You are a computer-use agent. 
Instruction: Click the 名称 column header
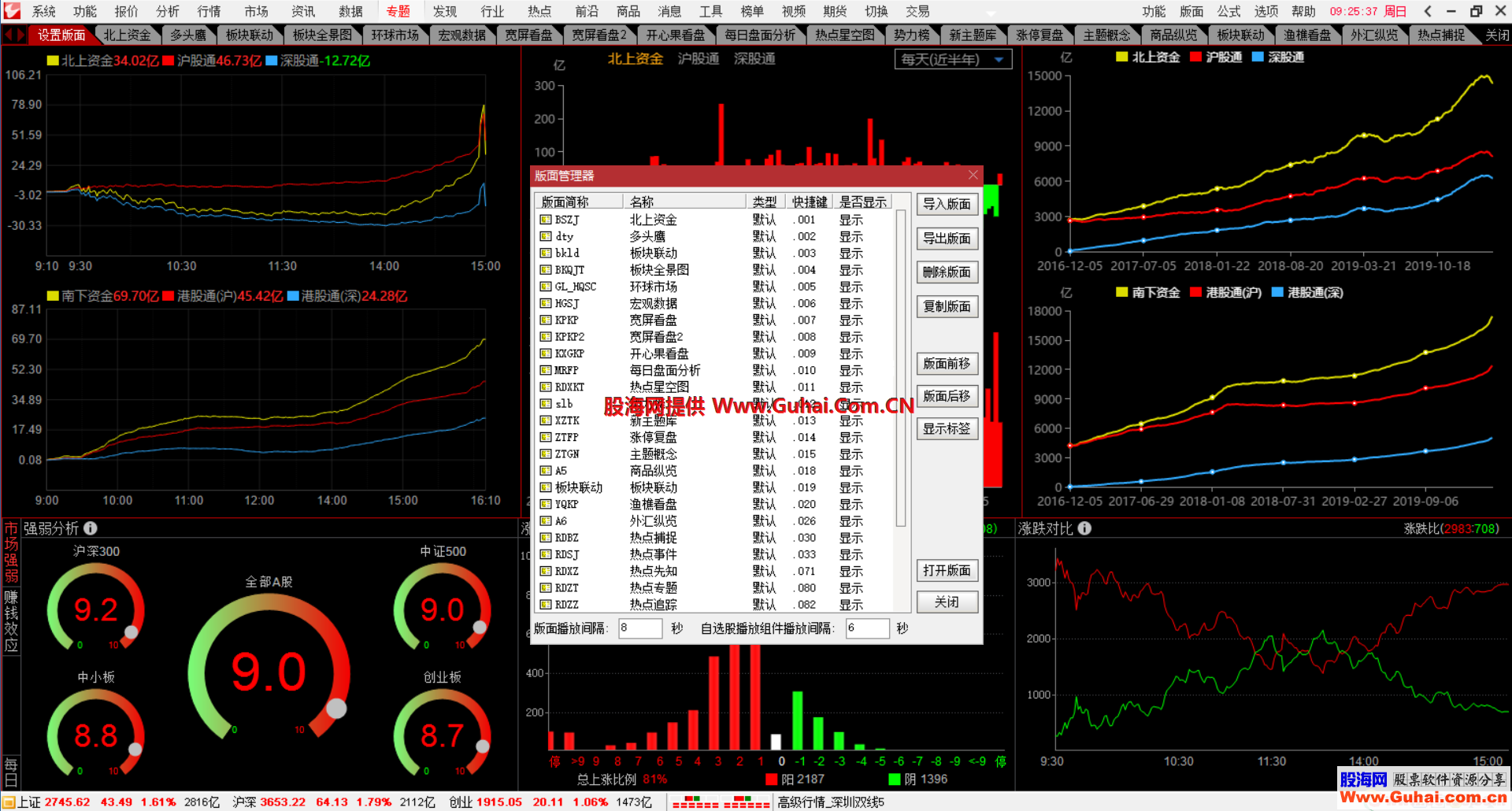[x=684, y=202]
